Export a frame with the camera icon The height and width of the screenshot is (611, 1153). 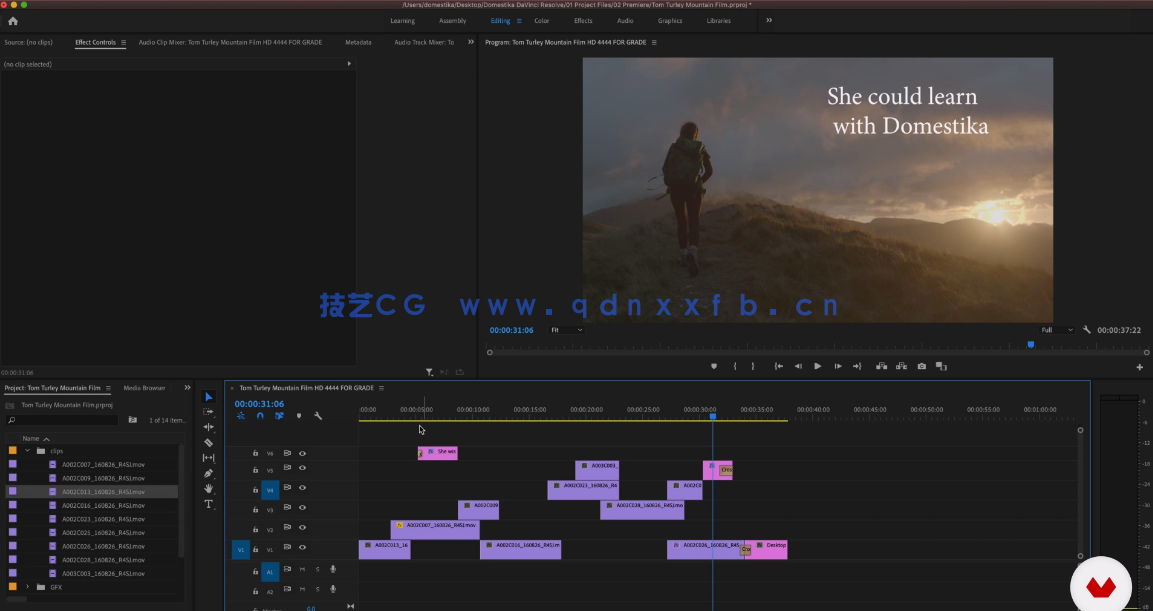[922, 366]
